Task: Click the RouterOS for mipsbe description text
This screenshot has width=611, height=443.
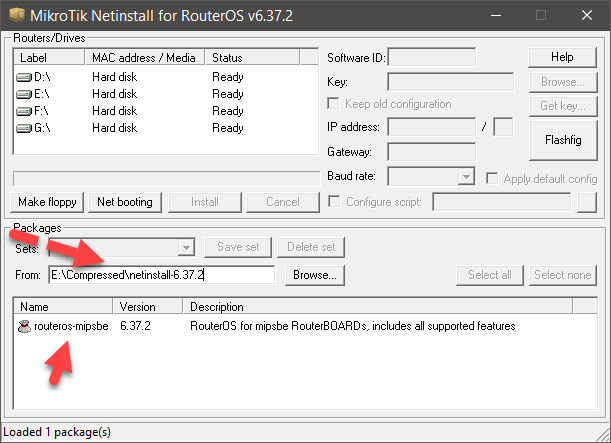Action: [x=353, y=326]
